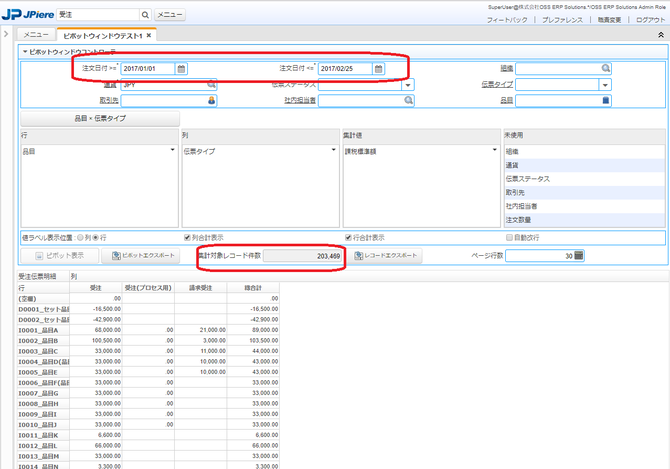Open the 伝票ステータス dropdown arrow
The width and height of the screenshot is (670, 469).
click(x=408, y=85)
